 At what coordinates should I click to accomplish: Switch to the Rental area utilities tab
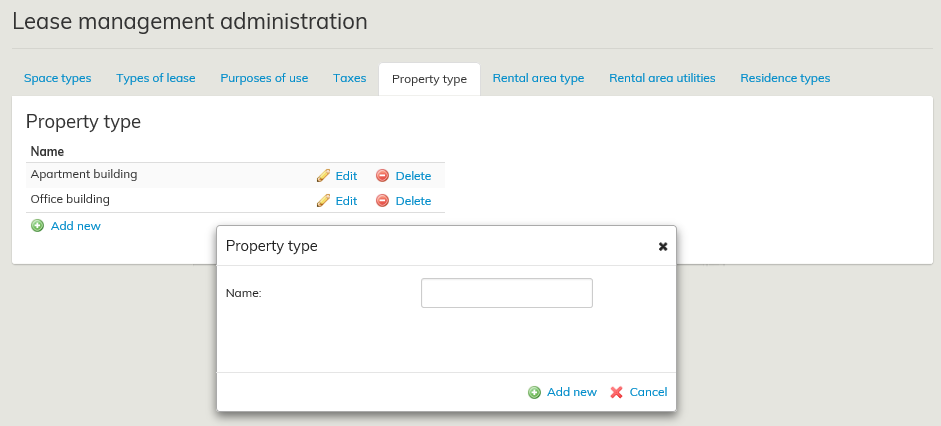pos(662,78)
